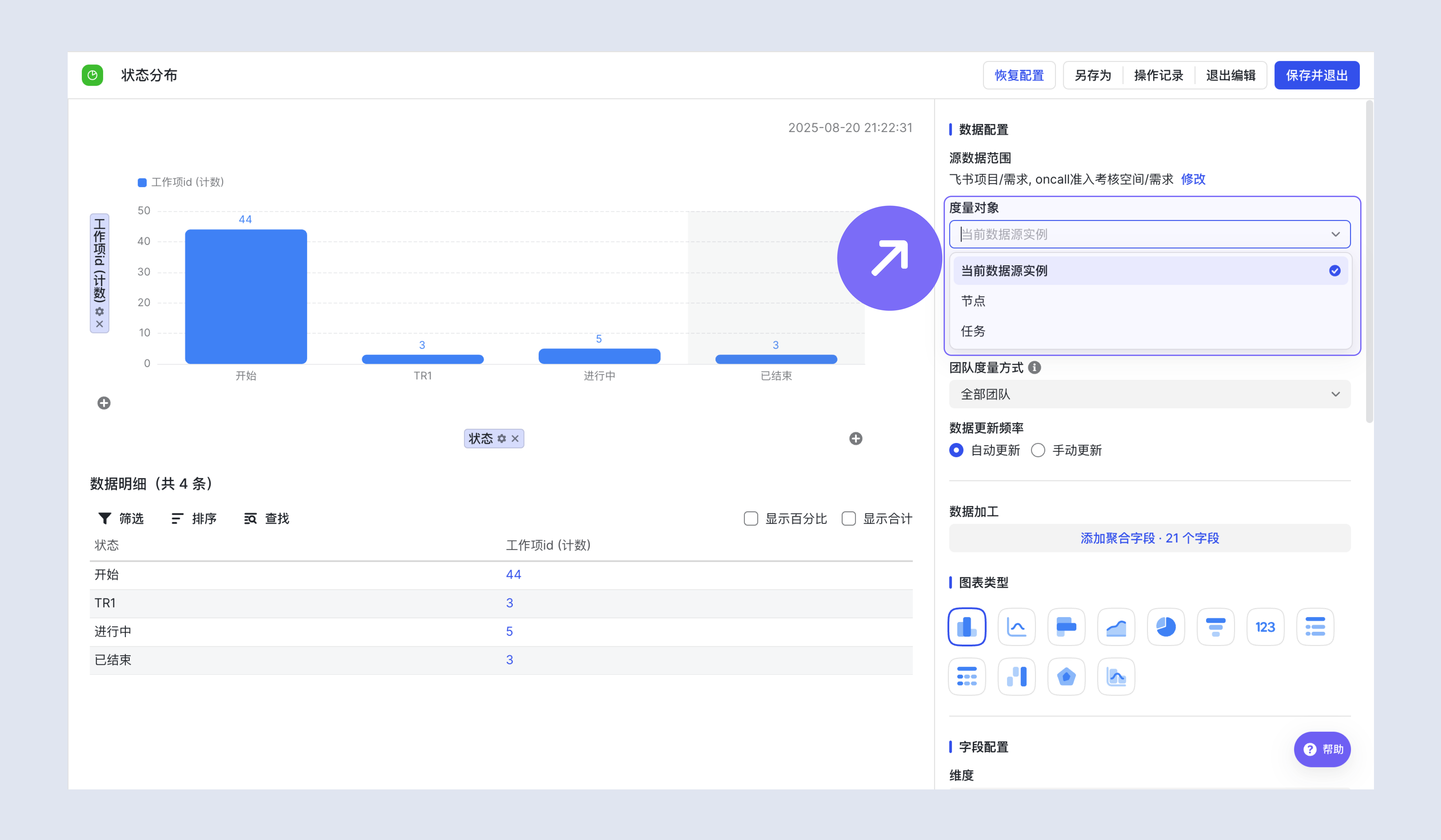Click the green chart icon beside 状态分布
The height and width of the screenshot is (840, 1441).
tap(92, 75)
